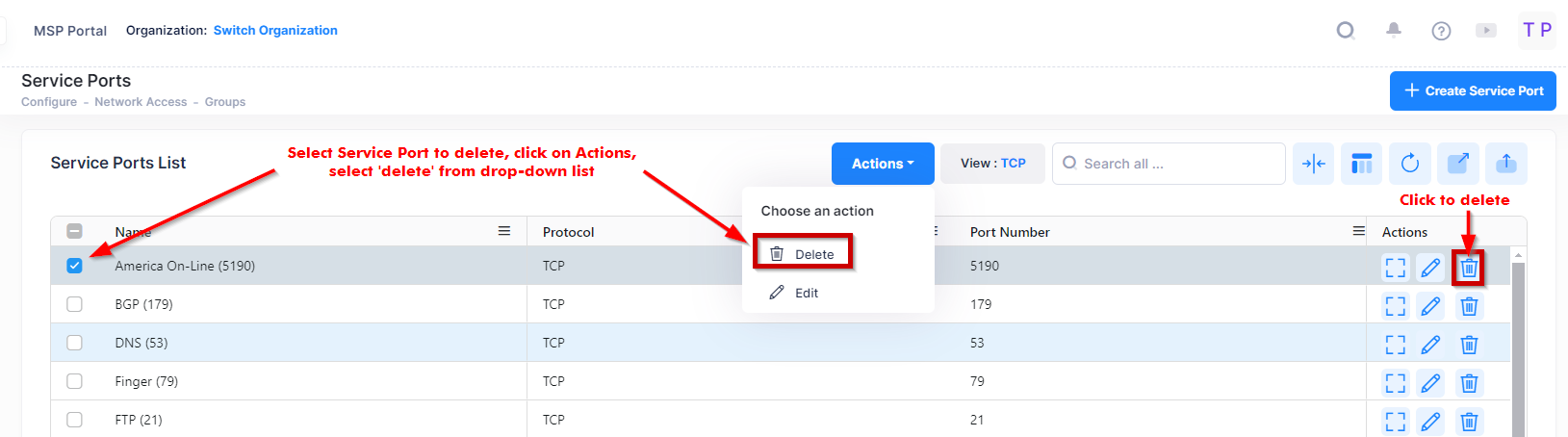This screenshot has width=1568, height=437.
Task: Open the Name column menu
Action: [x=503, y=231]
